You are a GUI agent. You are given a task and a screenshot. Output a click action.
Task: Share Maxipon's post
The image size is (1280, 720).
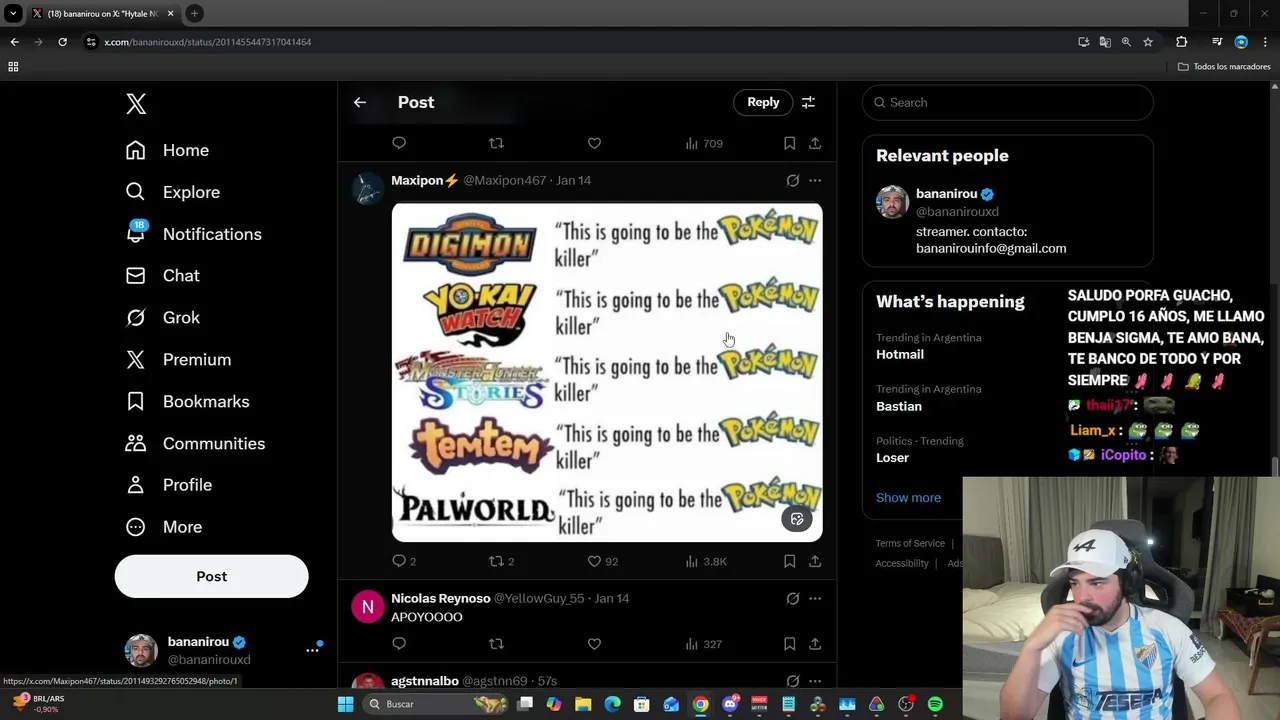[x=815, y=561]
